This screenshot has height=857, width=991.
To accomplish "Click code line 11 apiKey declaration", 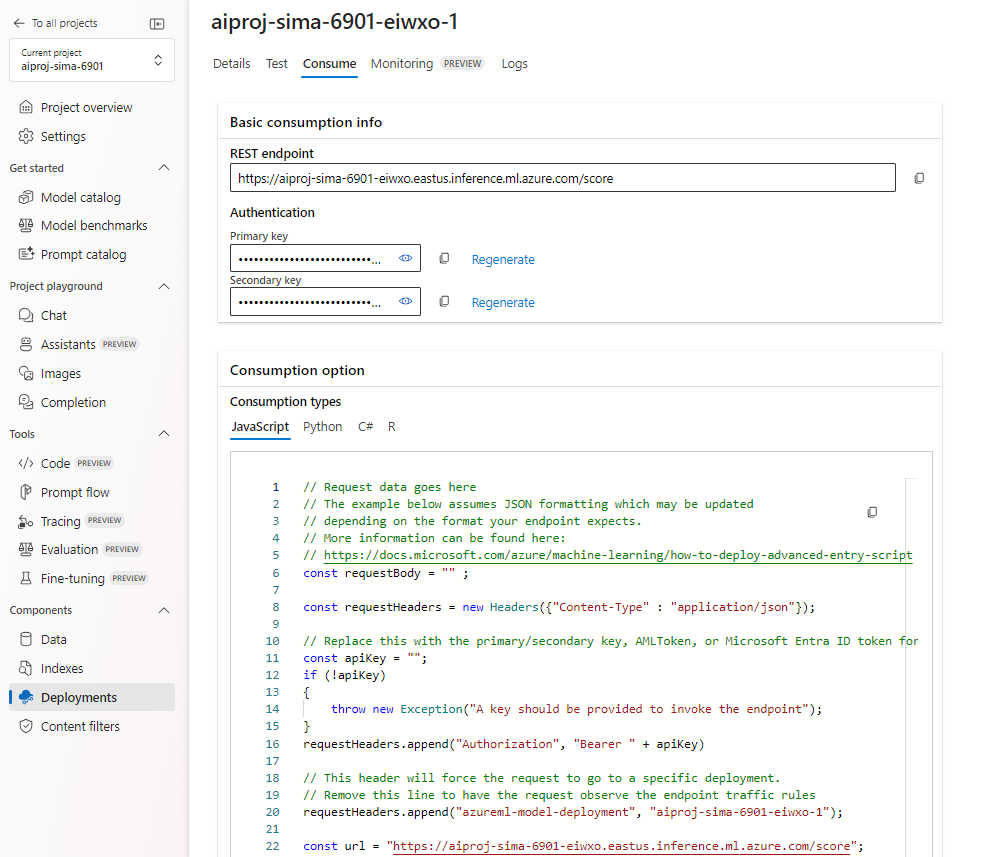I will coord(365,658).
